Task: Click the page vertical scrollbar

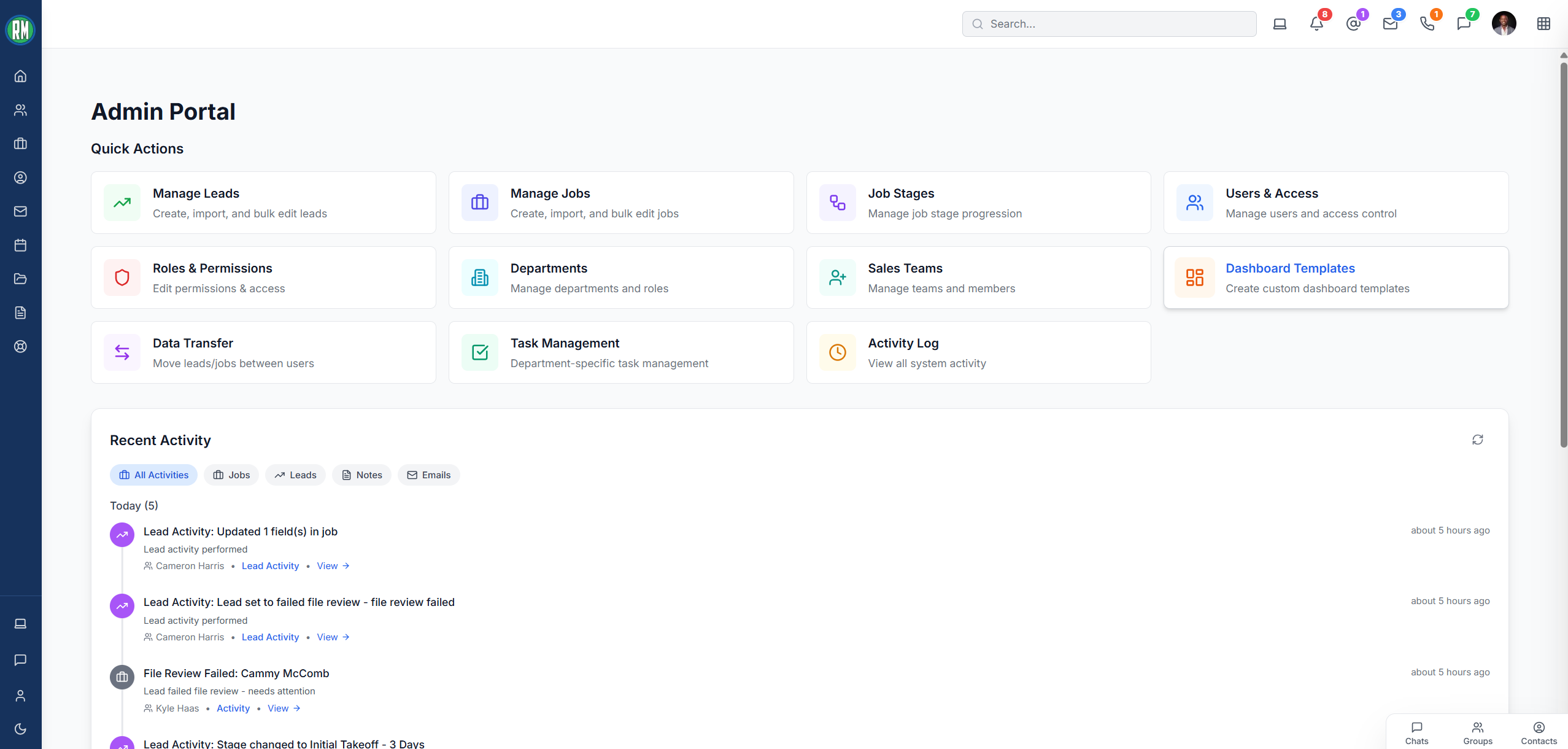Action: pos(1563,246)
